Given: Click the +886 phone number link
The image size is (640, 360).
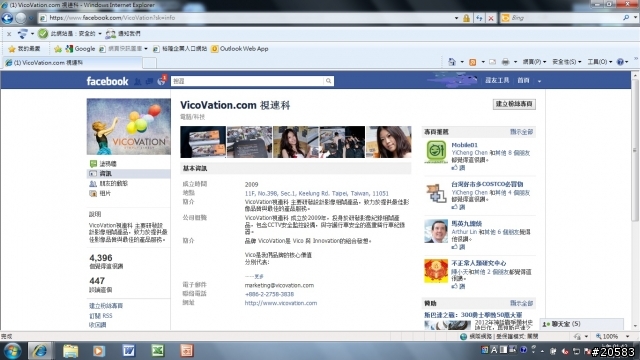Looking at the screenshot, I should tap(269, 294).
